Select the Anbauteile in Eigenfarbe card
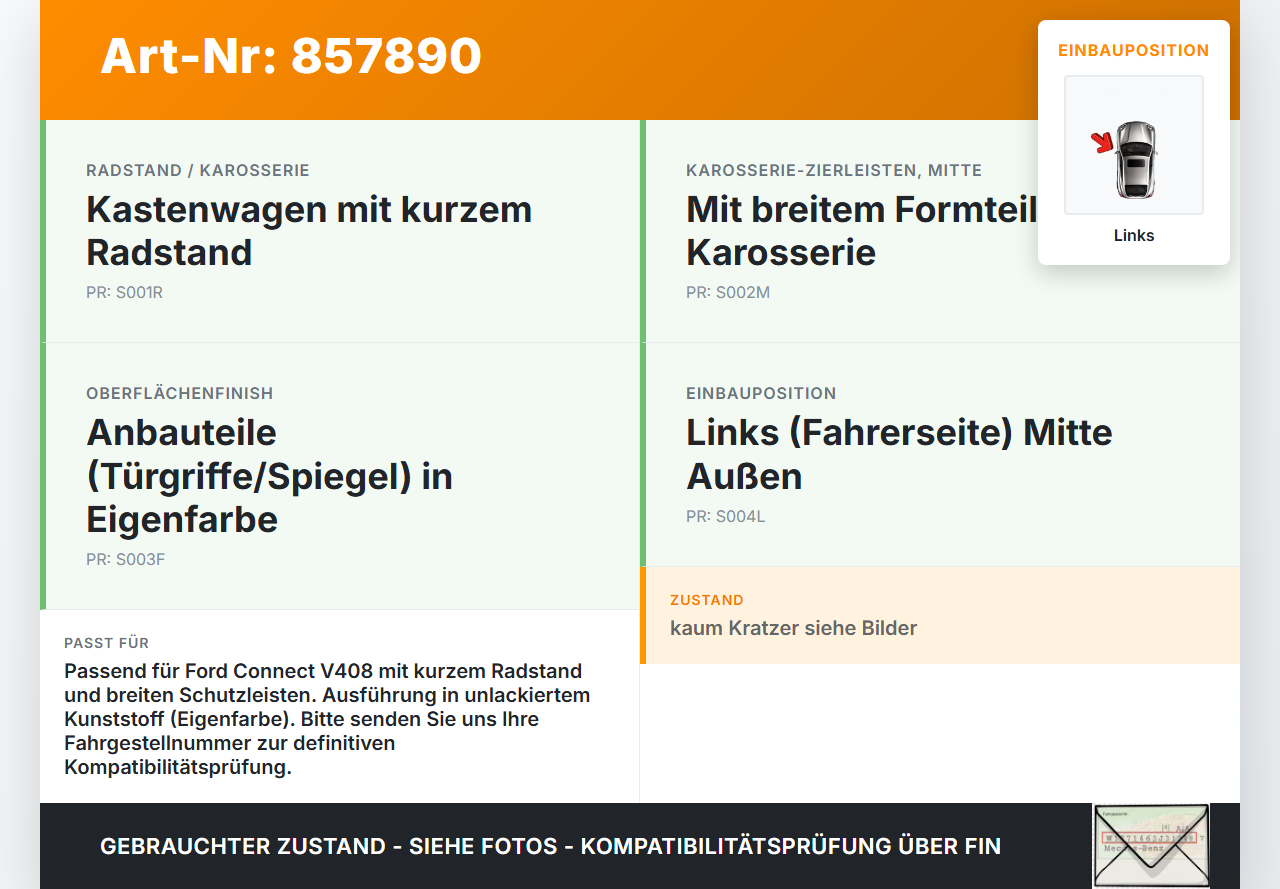Image resolution: width=1280 pixels, height=889 pixels. pyautogui.click(x=340, y=476)
